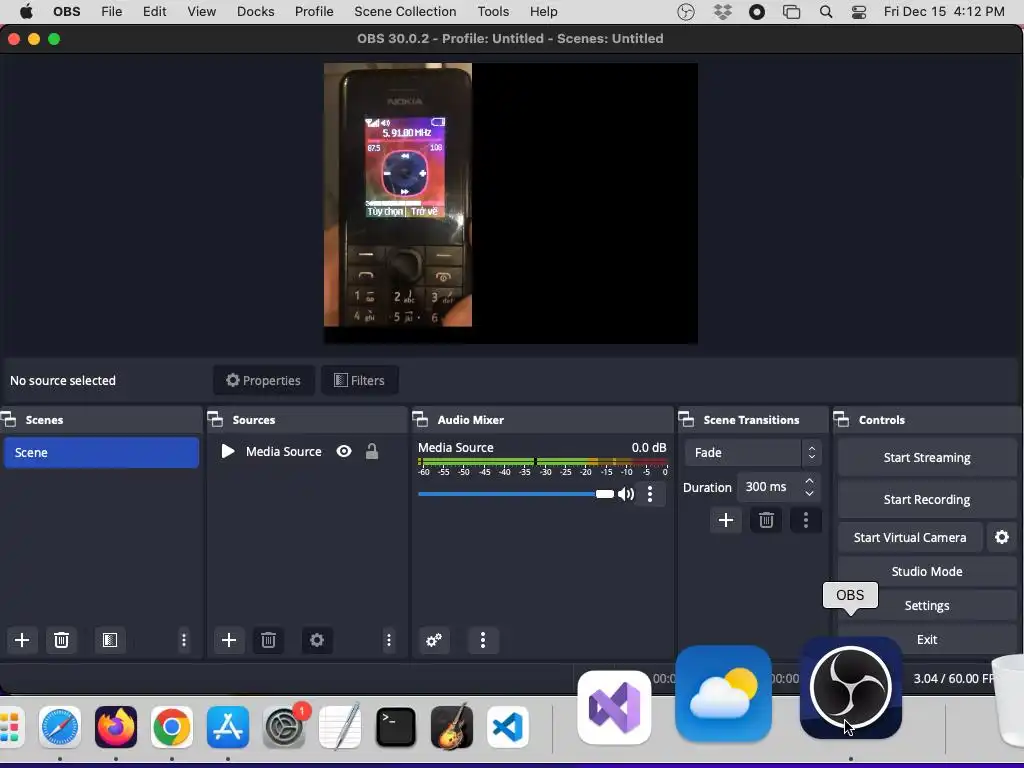The width and height of the screenshot is (1024, 768).
Task: Open Audio Mixer dock three-dot menu
Action: click(483, 640)
